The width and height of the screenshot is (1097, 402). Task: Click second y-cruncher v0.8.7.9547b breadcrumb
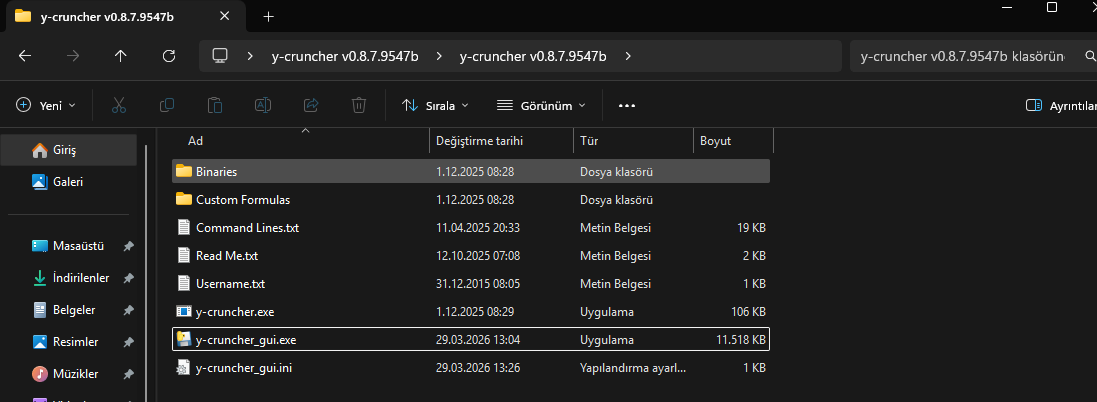pos(533,56)
